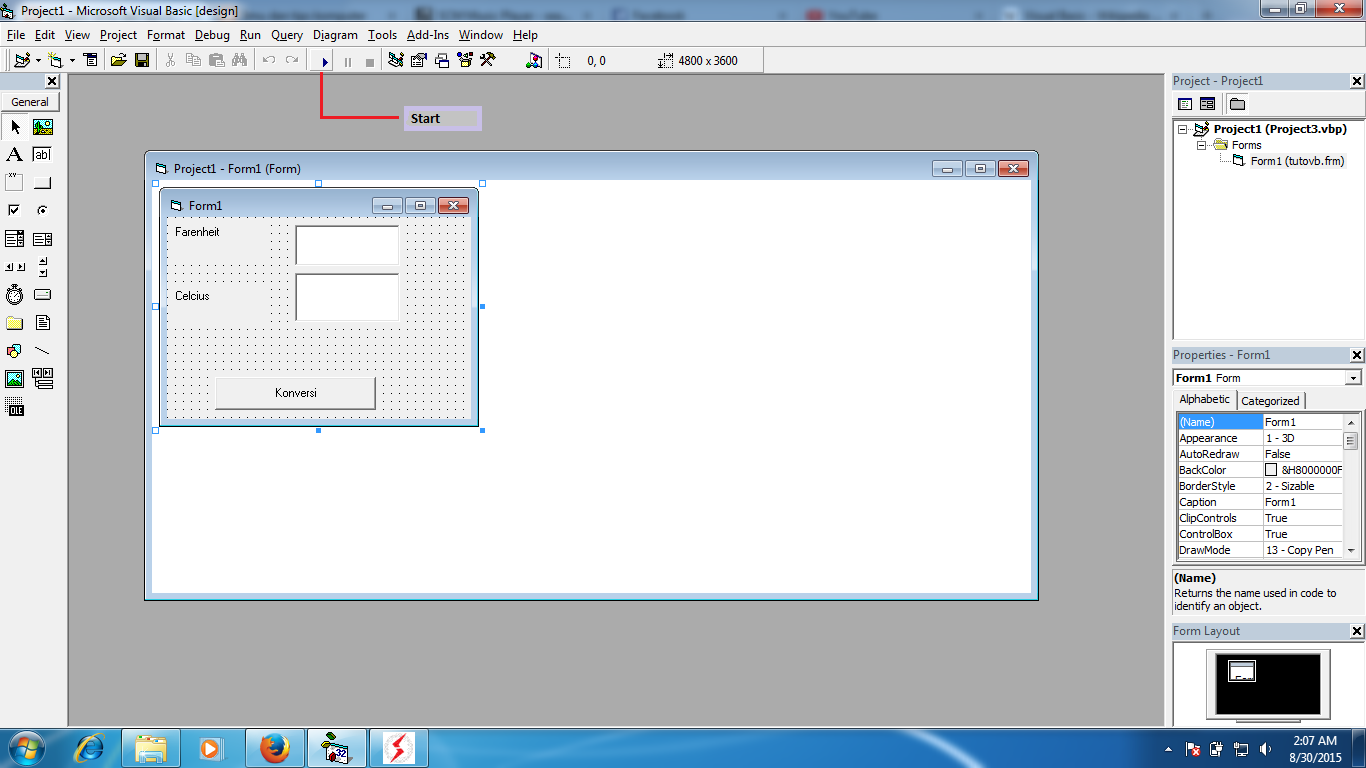The width and height of the screenshot is (1366, 768).
Task: Click the Object Browser toolbar icon
Action: coord(465,60)
